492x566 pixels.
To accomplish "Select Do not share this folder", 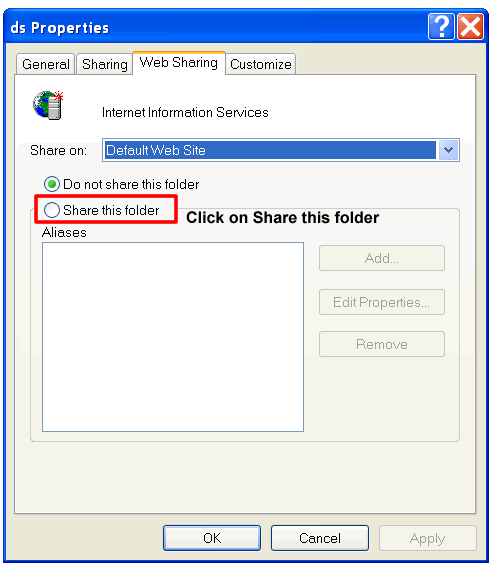I will [121, 184].
